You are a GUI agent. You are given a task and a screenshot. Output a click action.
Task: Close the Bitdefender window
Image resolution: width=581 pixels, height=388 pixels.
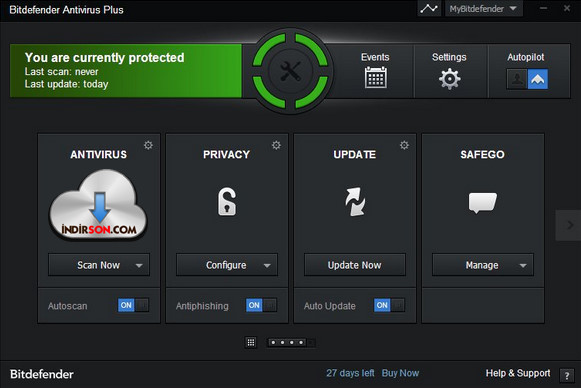(x=567, y=8)
